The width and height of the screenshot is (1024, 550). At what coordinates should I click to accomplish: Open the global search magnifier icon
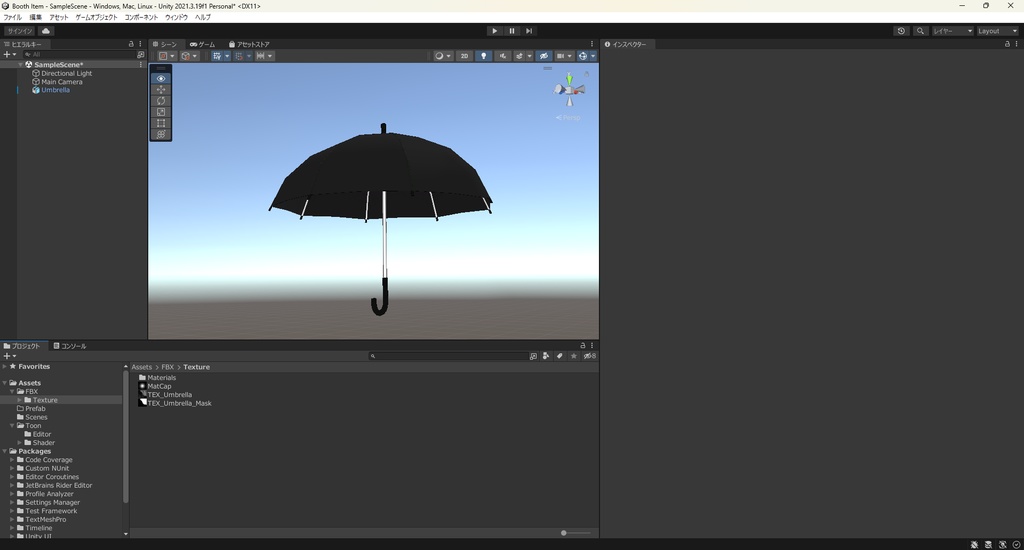920,31
